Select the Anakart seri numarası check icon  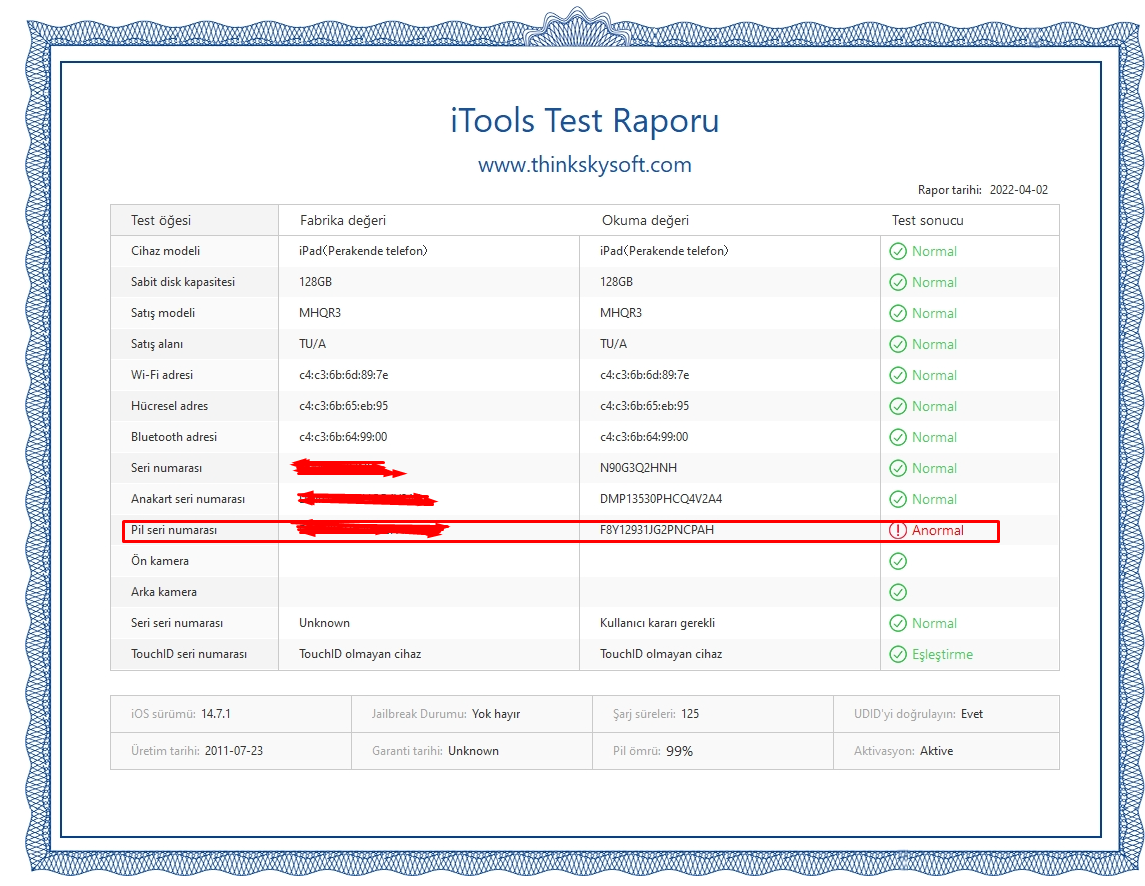click(897, 500)
